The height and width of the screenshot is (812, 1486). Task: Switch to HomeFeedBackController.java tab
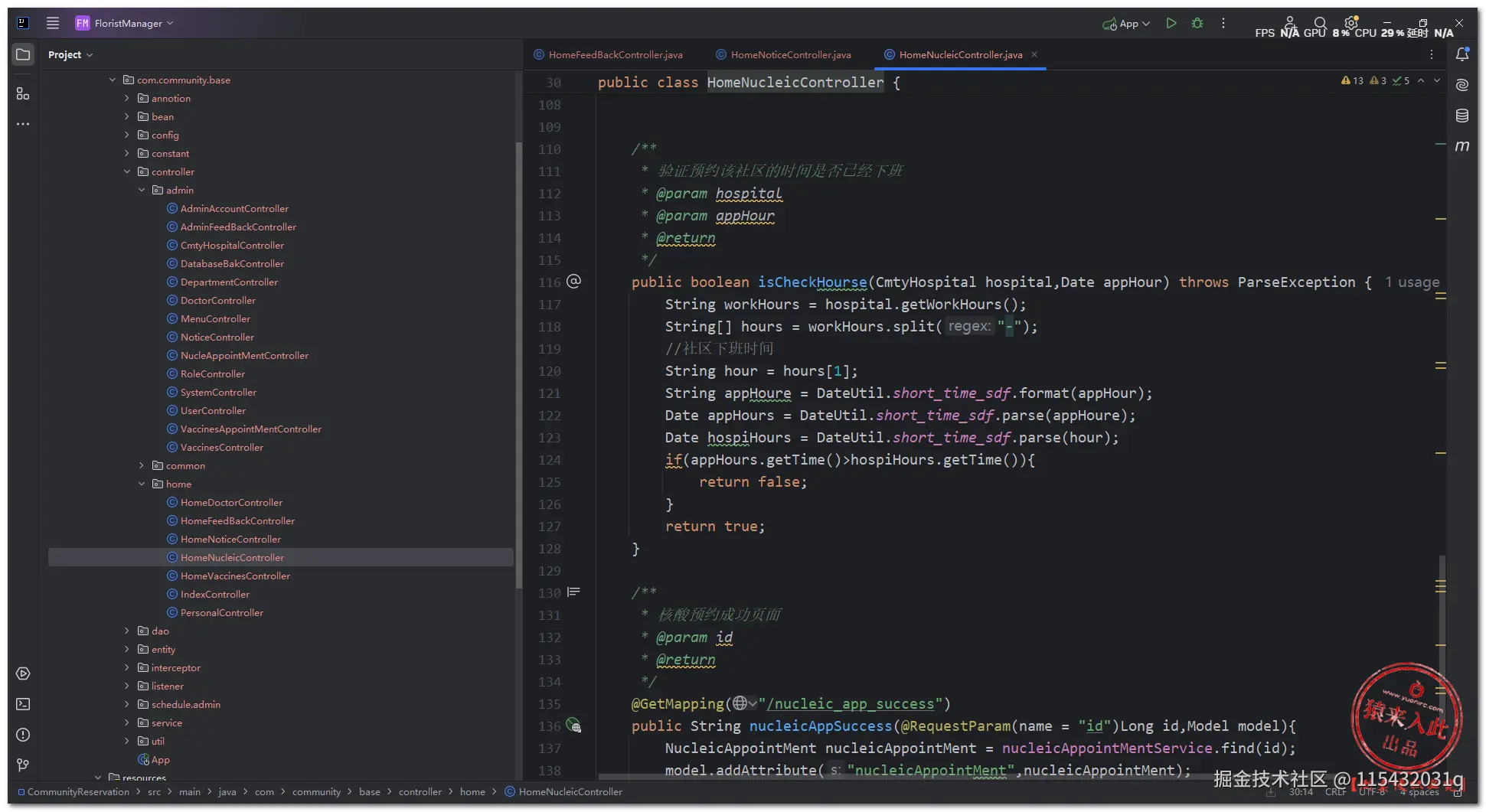[x=609, y=54]
